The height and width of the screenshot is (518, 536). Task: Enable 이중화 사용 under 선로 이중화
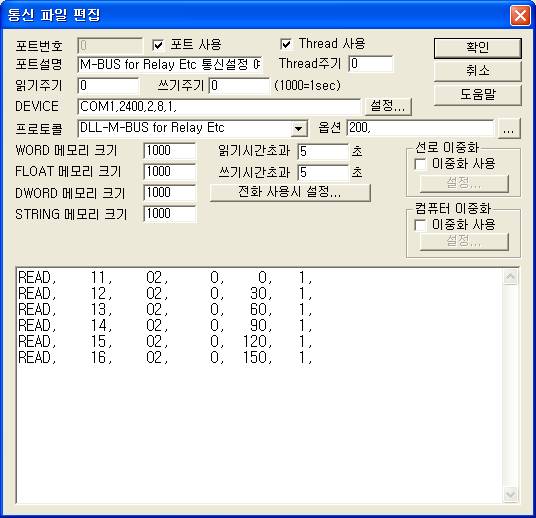(x=420, y=164)
